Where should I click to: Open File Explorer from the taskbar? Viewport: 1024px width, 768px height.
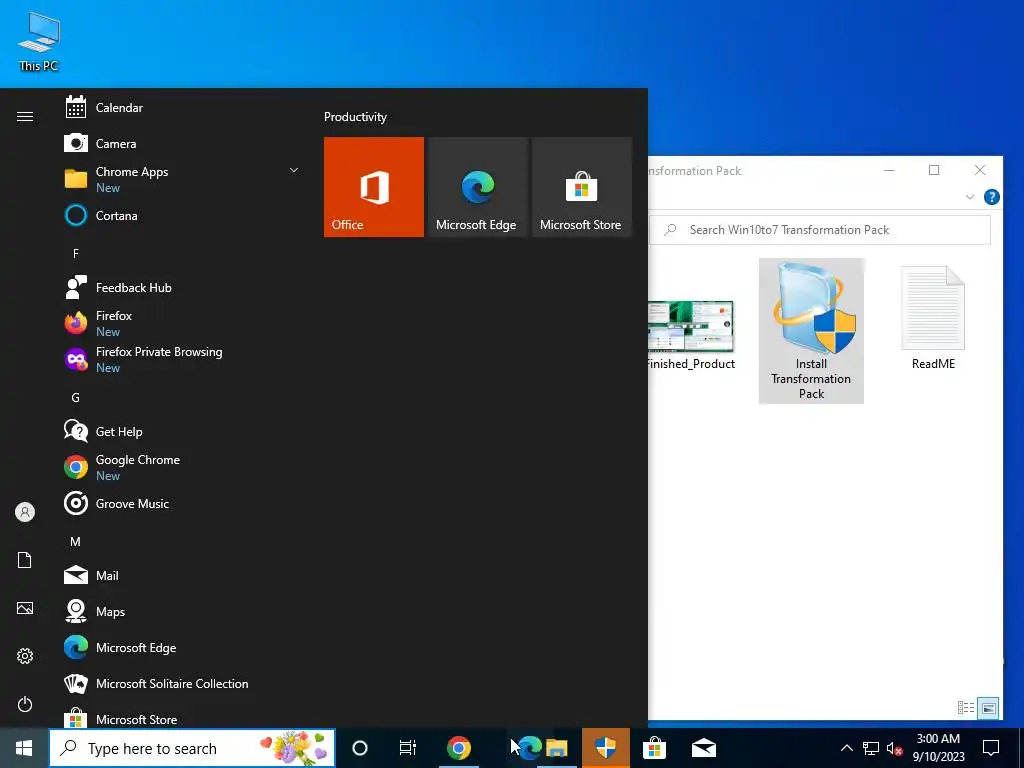557,748
